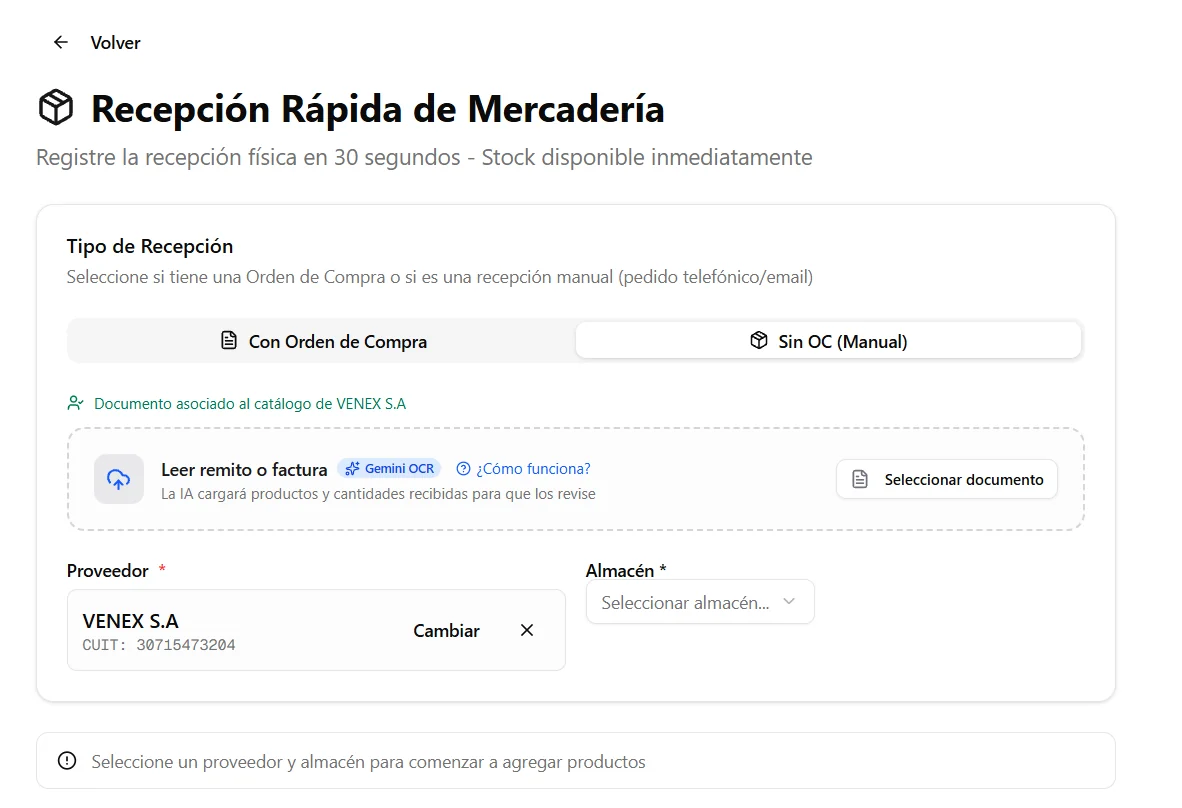Viewport: 1182px width, 808px height.
Task: Click the Proveedor field label
Action: [x=108, y=571]
